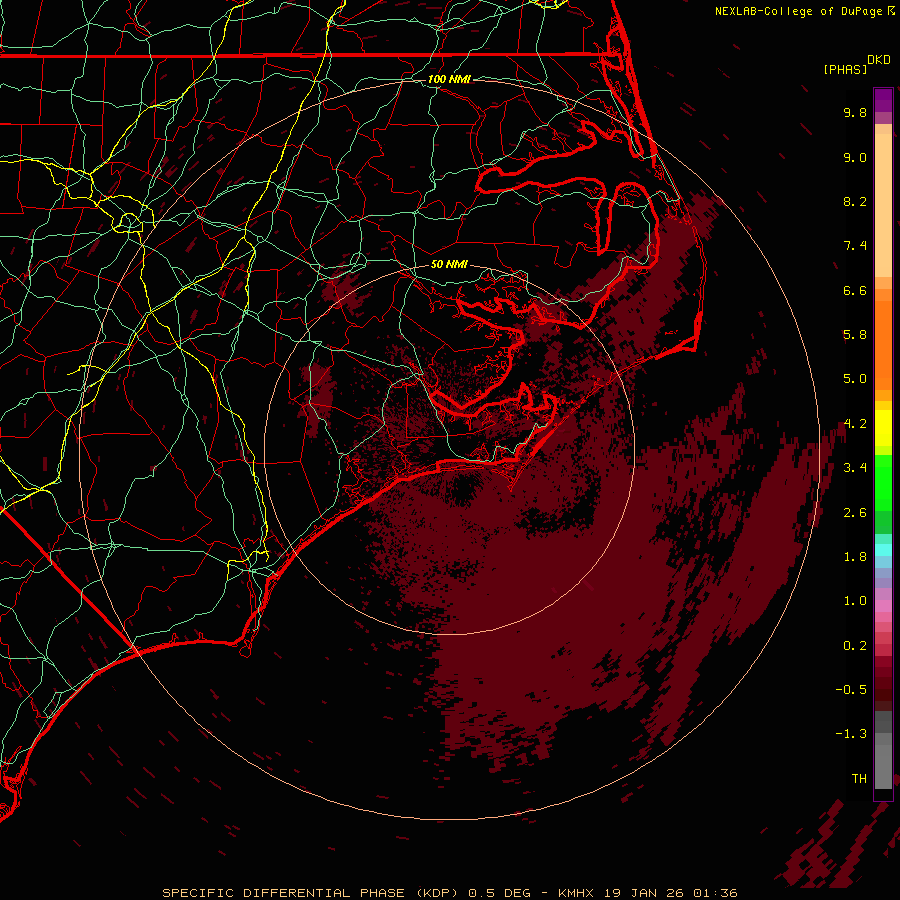Click the 8.2 scale value
900x900 pixels.
pyautogui.click(x=855, y=201)
